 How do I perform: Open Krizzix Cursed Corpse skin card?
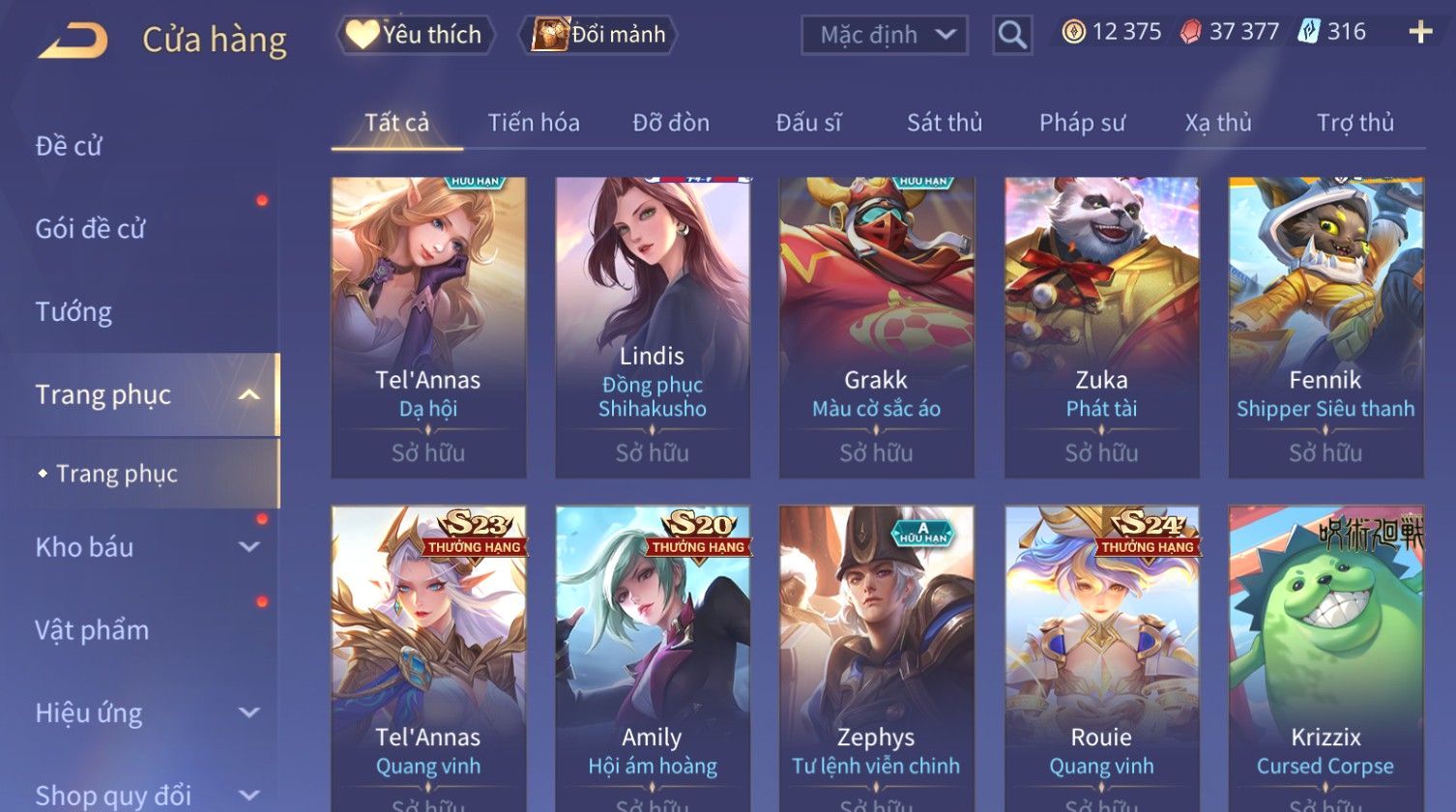click(1325, 657)
